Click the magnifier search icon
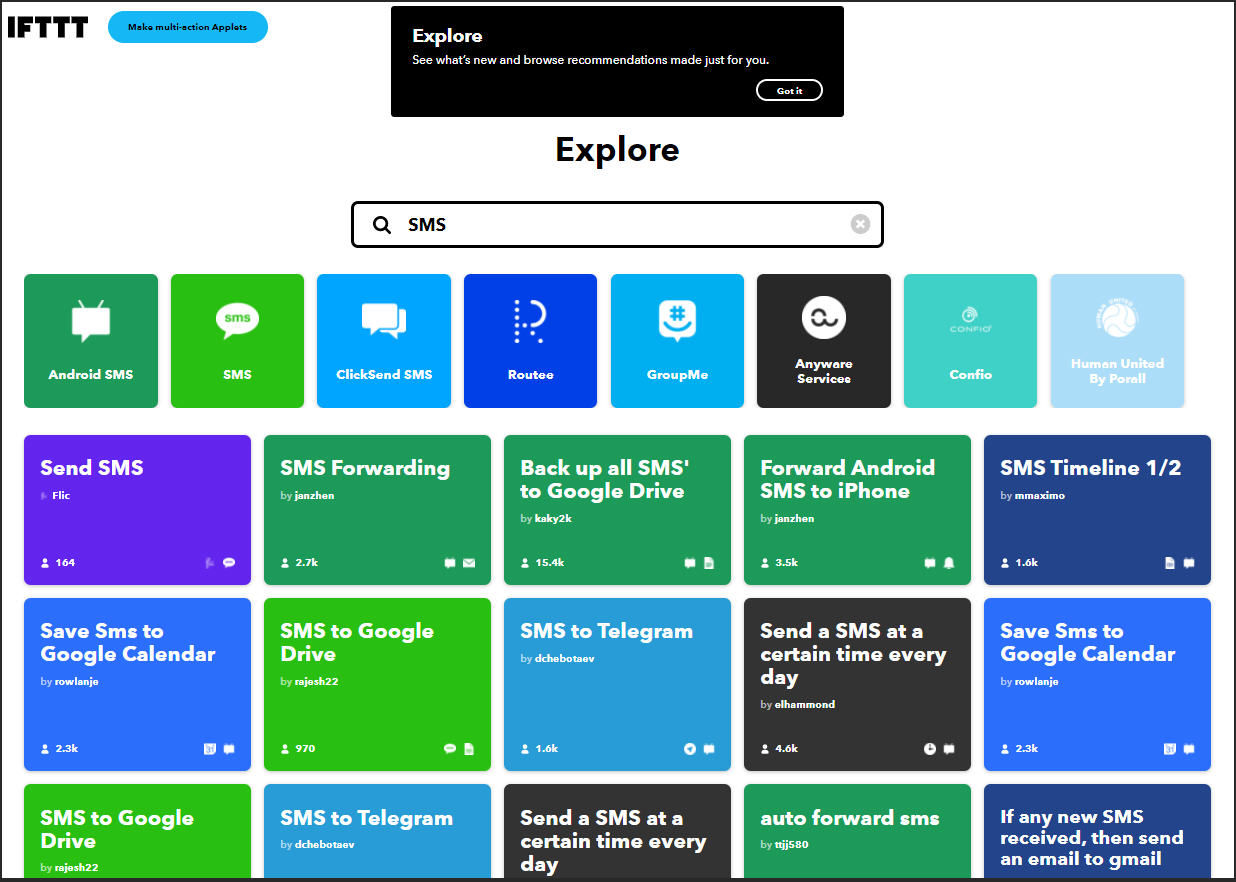 click(x=382, y=225)
